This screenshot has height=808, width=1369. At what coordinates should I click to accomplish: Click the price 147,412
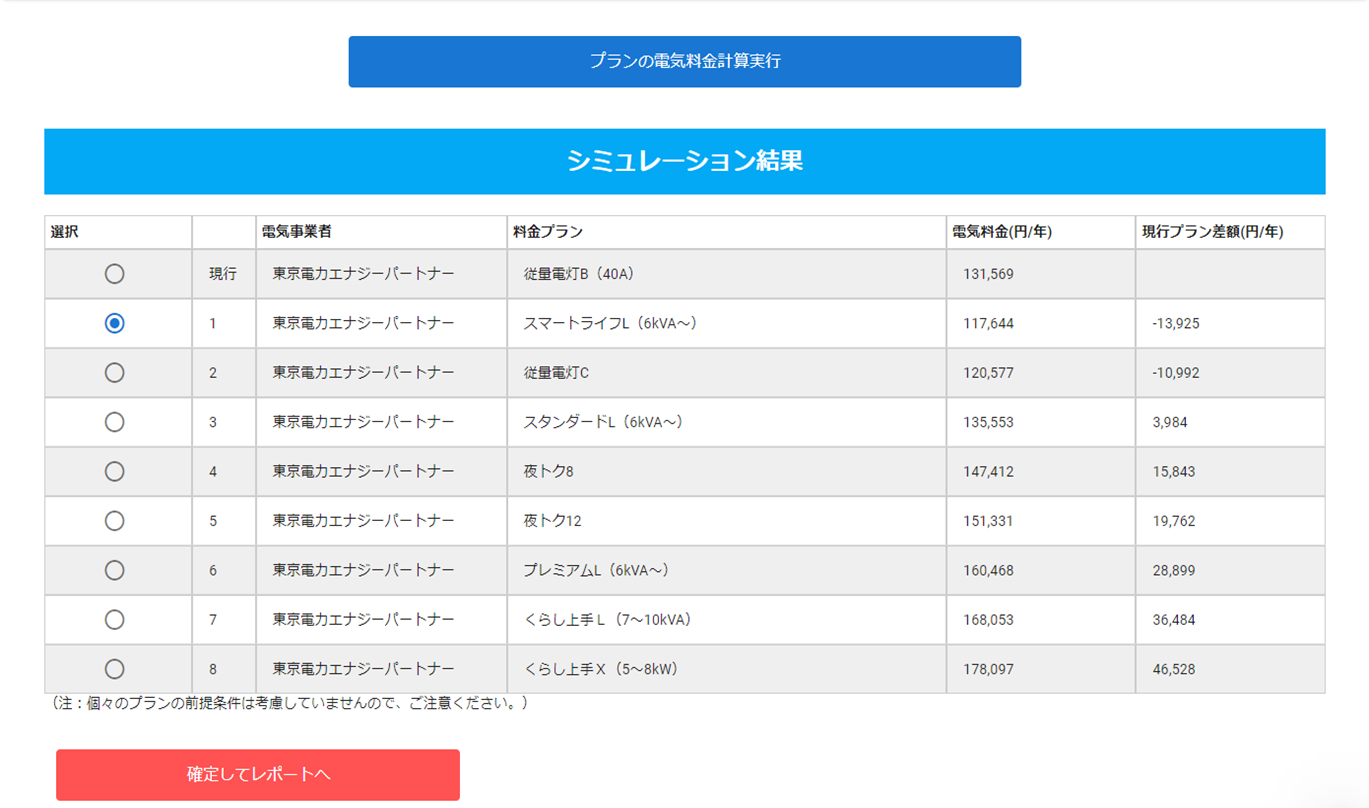[989, 472]
